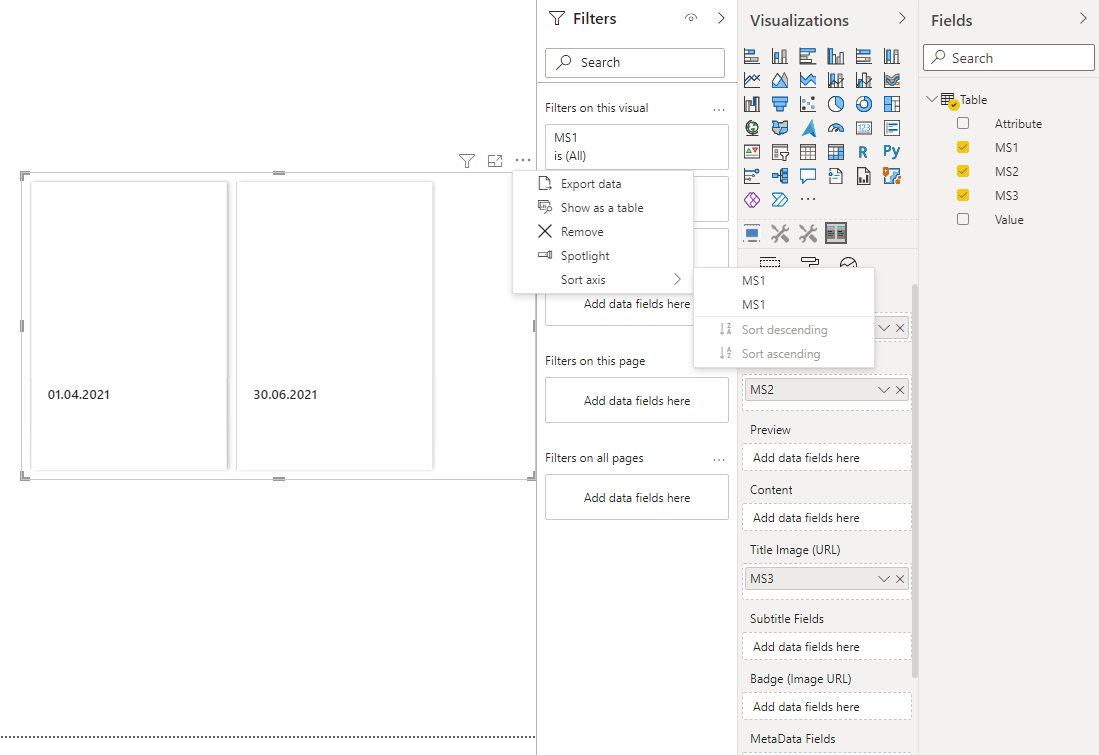Select Spotlight from the context menu

click(603, 256)
